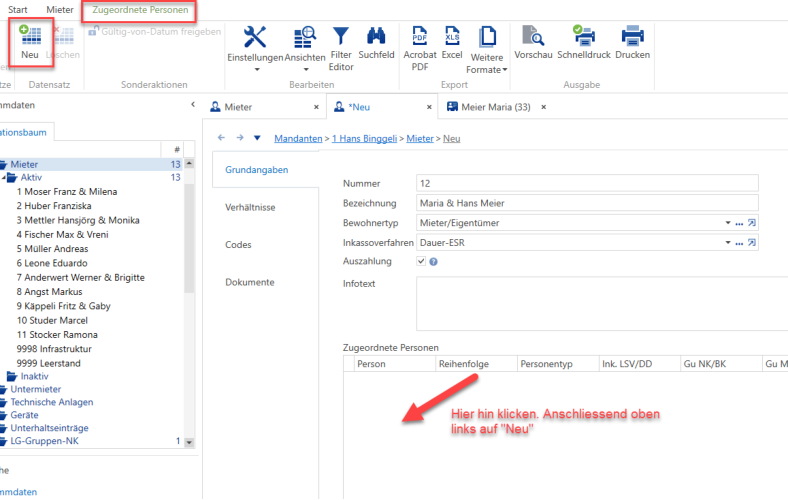Open the Verhältnisse section

tap(250, 208)
